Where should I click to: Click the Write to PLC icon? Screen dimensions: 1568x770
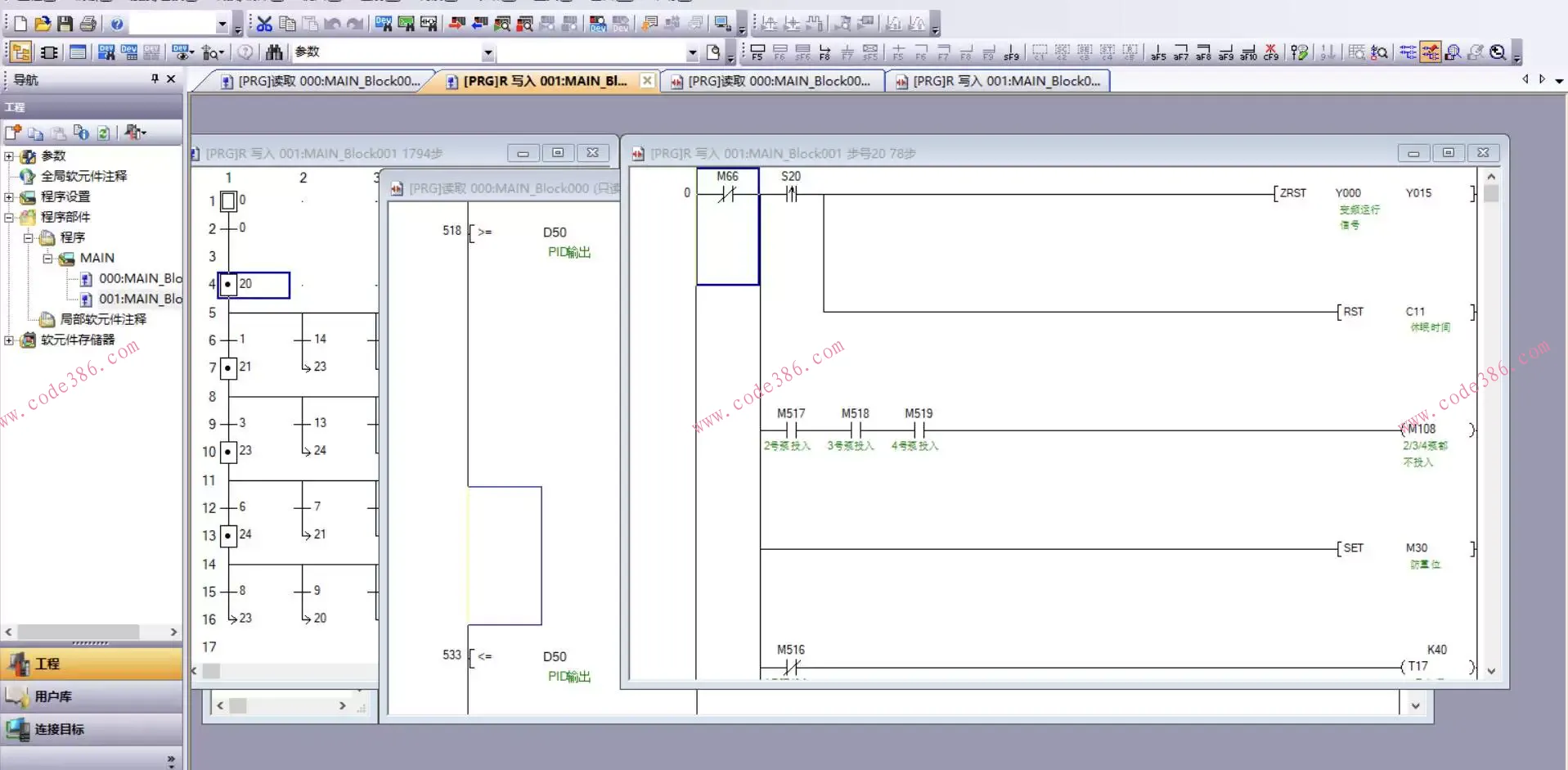456,24
